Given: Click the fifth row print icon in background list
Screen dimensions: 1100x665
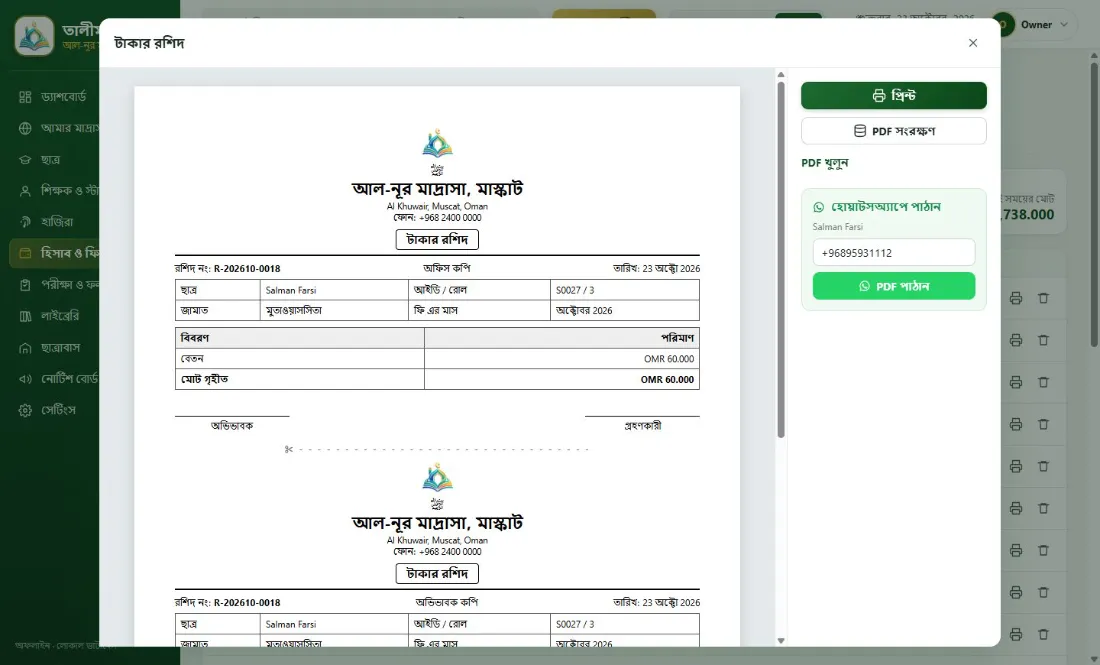Looking at the screenshot, I should [1016, 466].
